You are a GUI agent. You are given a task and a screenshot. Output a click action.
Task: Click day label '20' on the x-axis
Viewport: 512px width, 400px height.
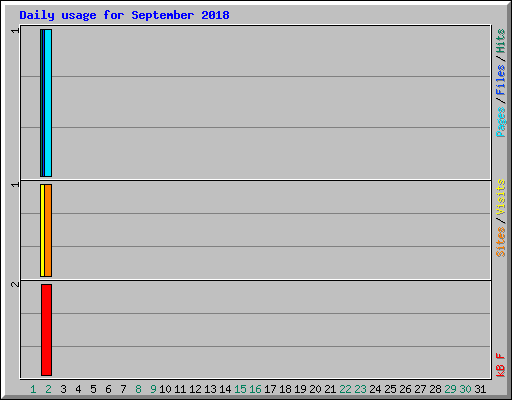[x=315, y=389]
